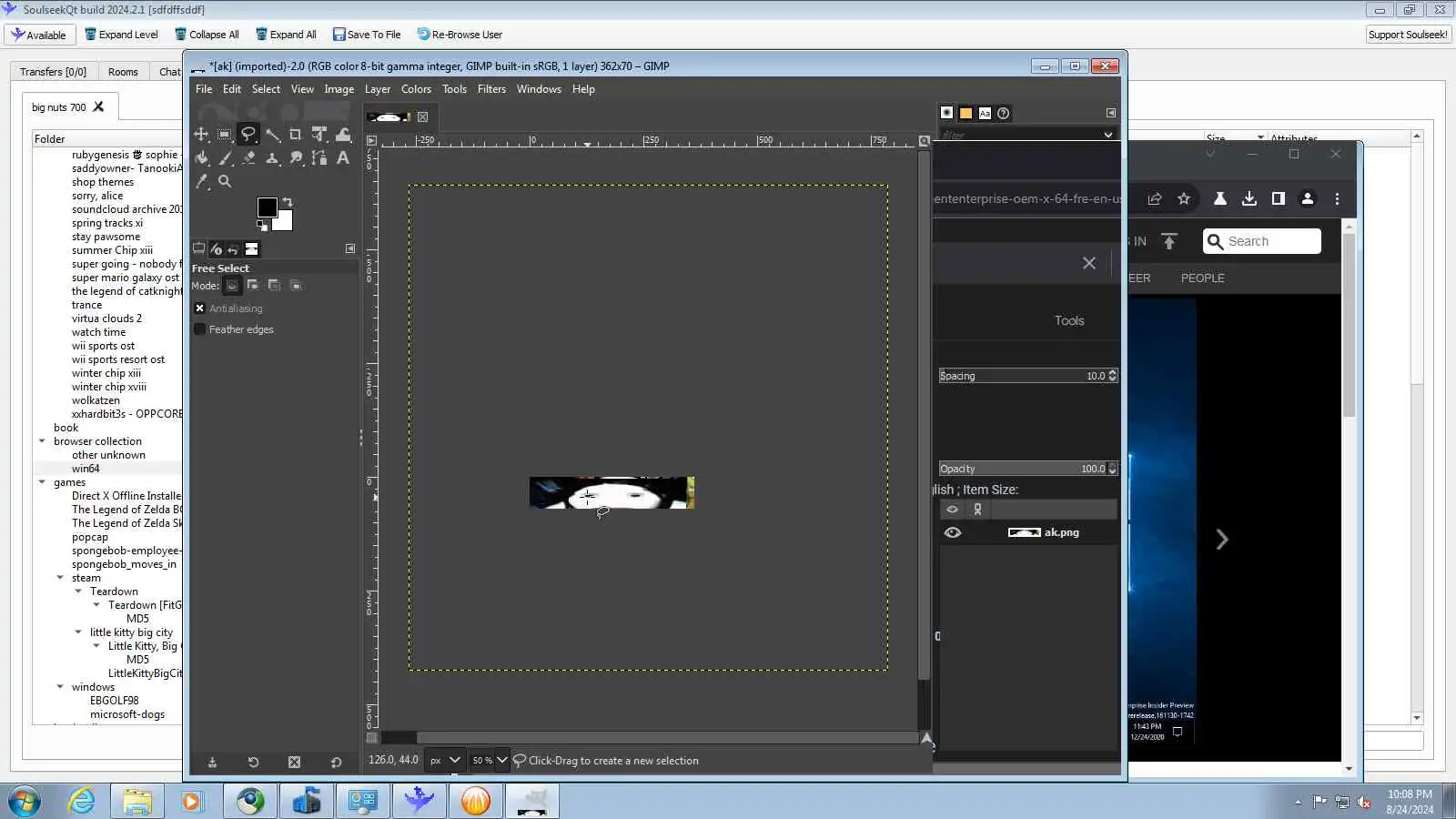The width and height of the screenshot is (1456, 819).
Task: Open the Patterns dockable tab
Action: 966,113
